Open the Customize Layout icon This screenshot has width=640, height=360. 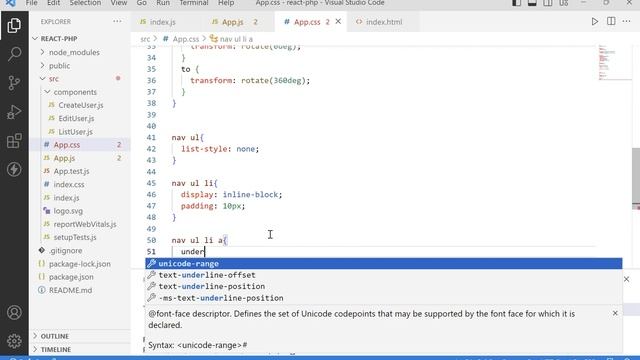(x=564, y=3)
